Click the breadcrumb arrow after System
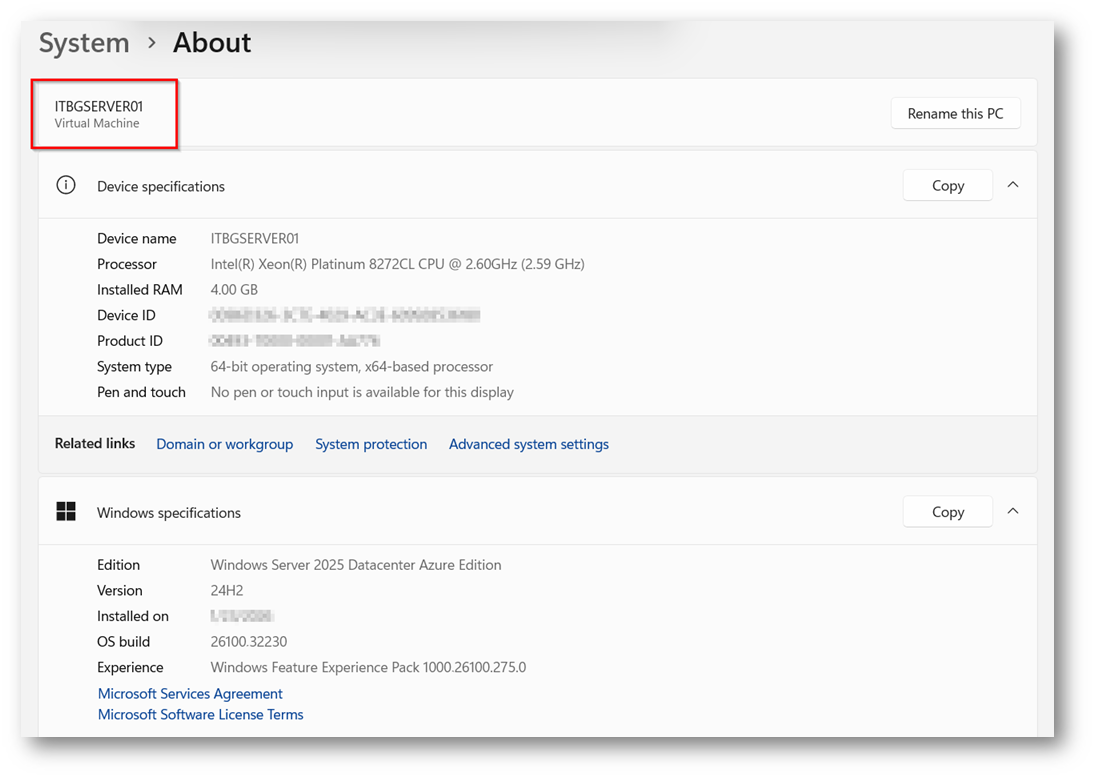The width and height of the screenshot is (1096, 779). tap(152, 43)
